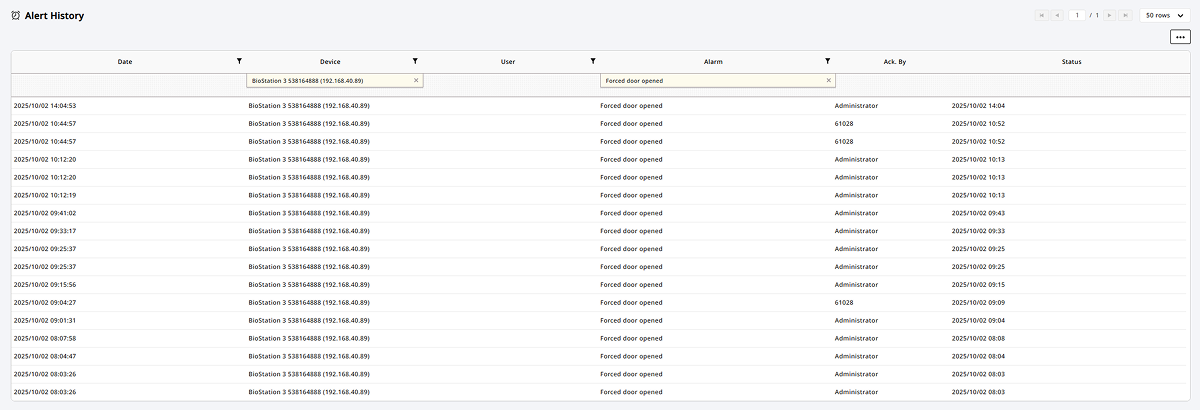Open the 14:04:53 alert's Administrator link
This screenshot has height=410, width=1200.
(856, 105)
